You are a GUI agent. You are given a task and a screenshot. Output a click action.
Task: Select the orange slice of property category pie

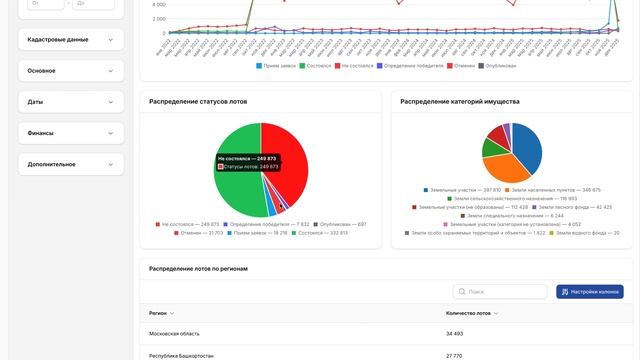pyautogui.click(x=506, y=168)
